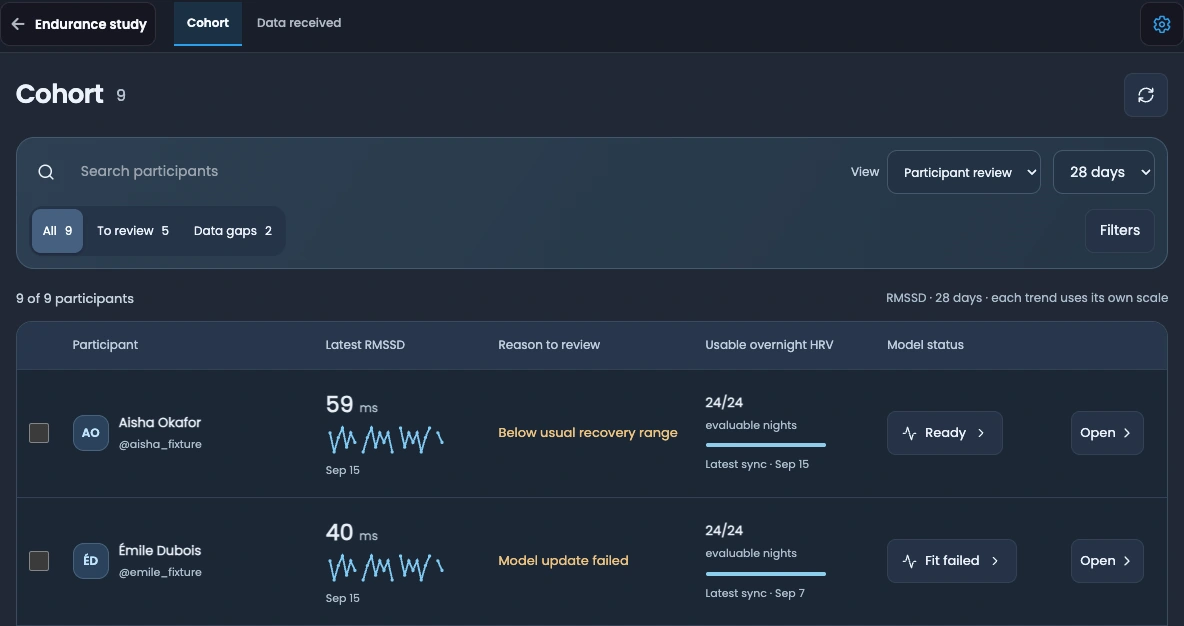Click the 40 ms RMSSD value
This screenshot has width=1184, height=626.
tap(351, 532)
